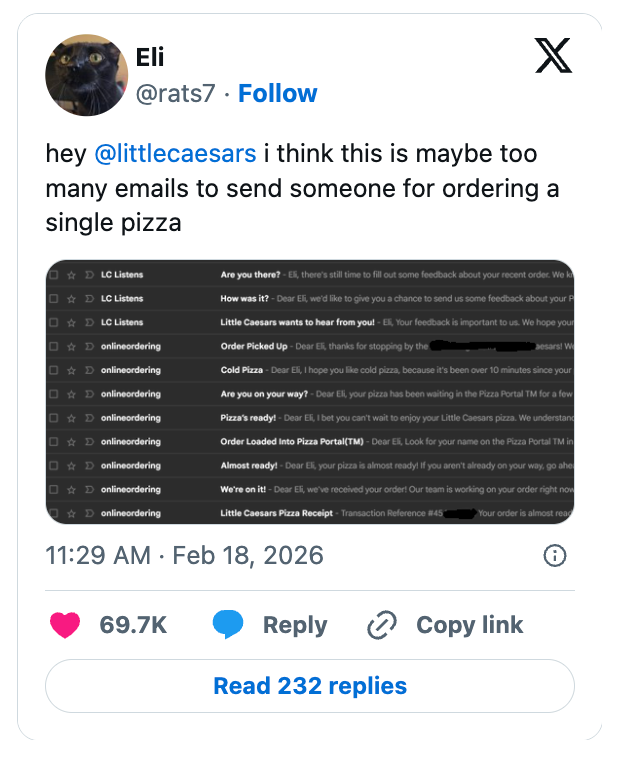
Task: Star the 'Cold Pizza' email
Action: tap(73, 370)
